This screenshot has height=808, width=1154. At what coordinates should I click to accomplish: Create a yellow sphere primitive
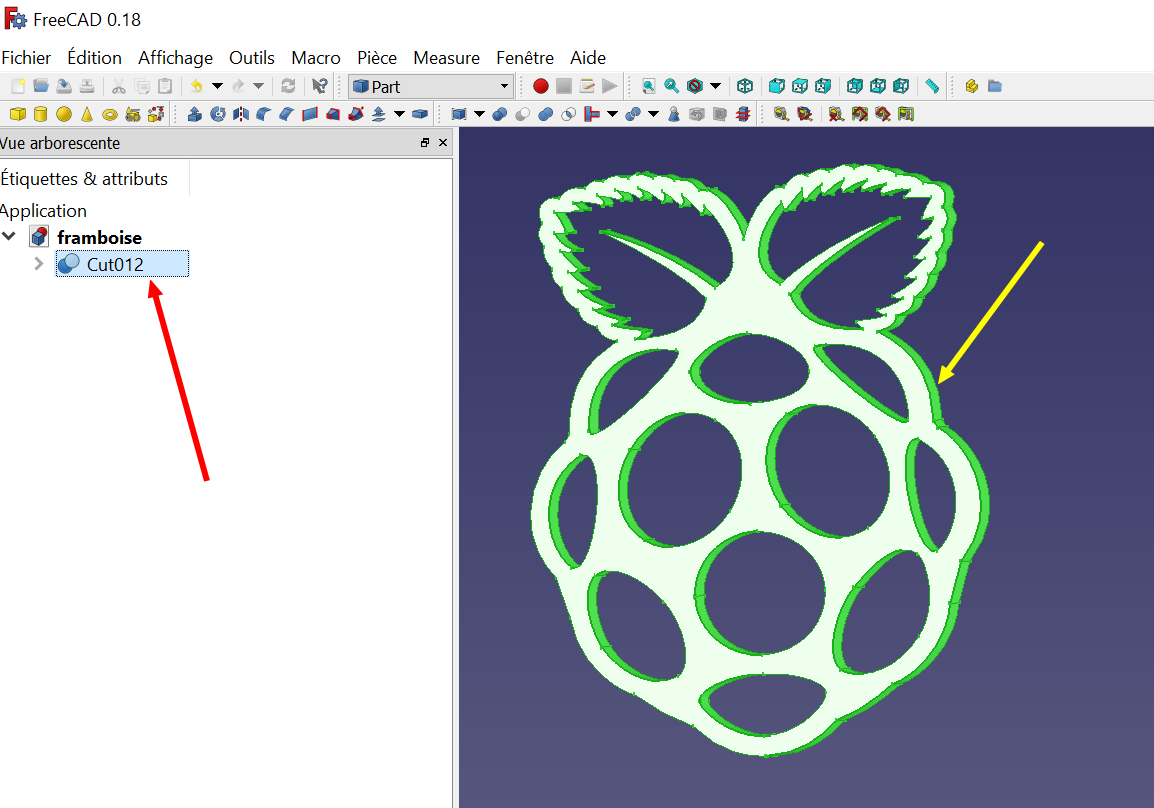pyautogui.click(x=64, y=114)
